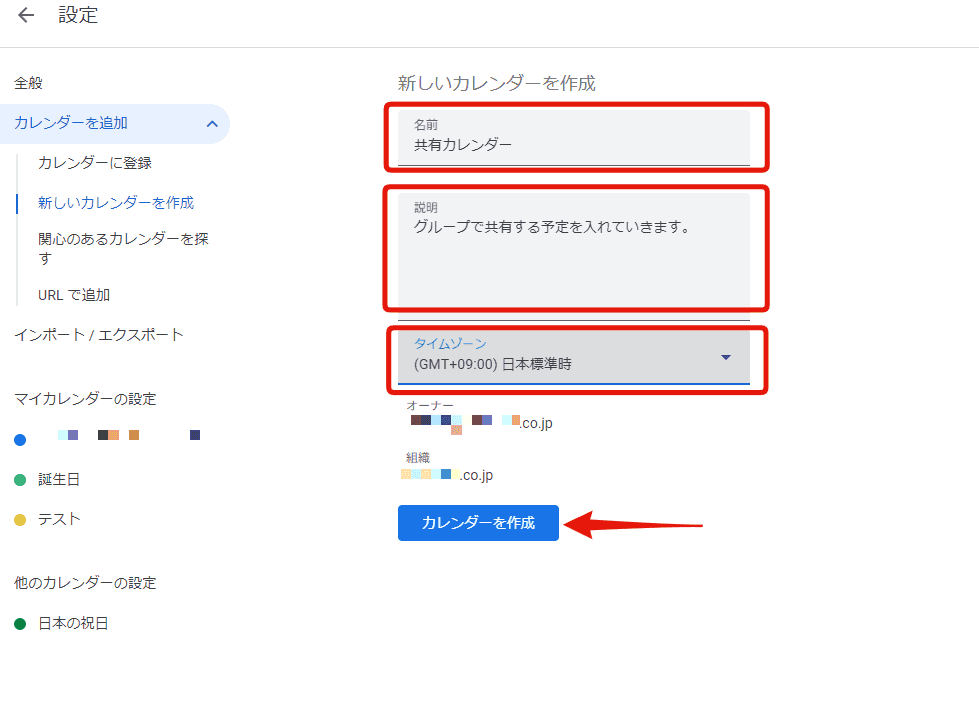Choose URL で追加 option
The image size is (979, 710).
pos(74,295)
